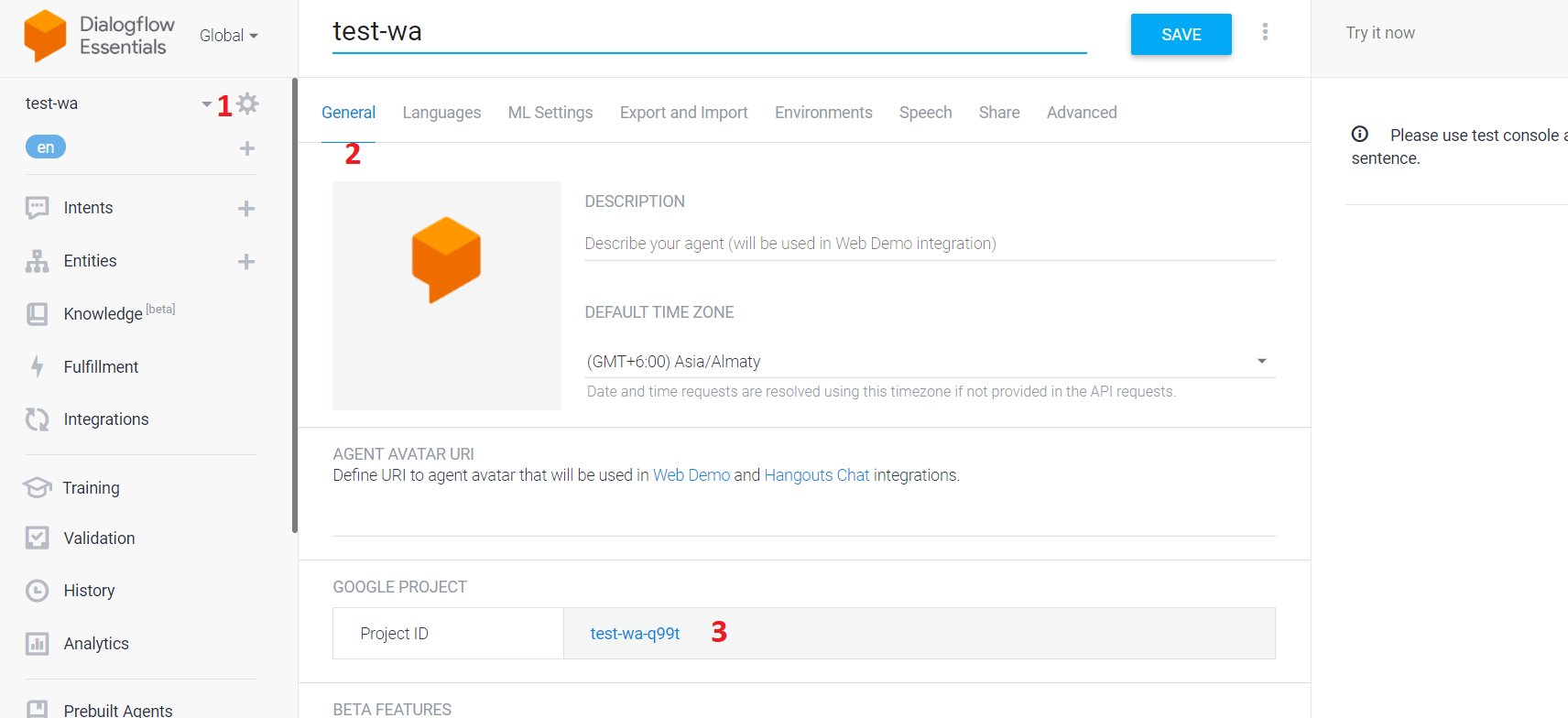This screenshot has height=718, width=1568.
Task: Open the default time zone dropdown
Action: pyautogui.click(x=930, y=362)
